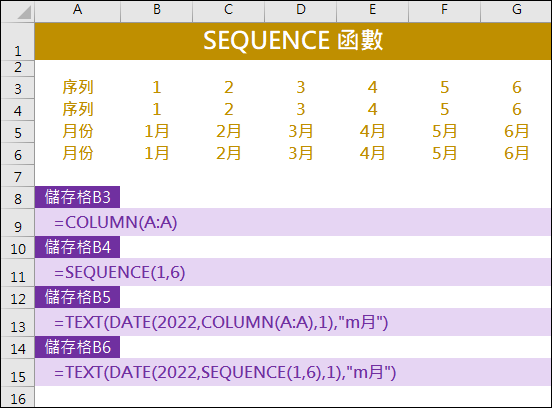Image resolution: width=552 pixels, height=408 pixels.
Task: Select cell B6 showing 1月
Action: [157, 153]
